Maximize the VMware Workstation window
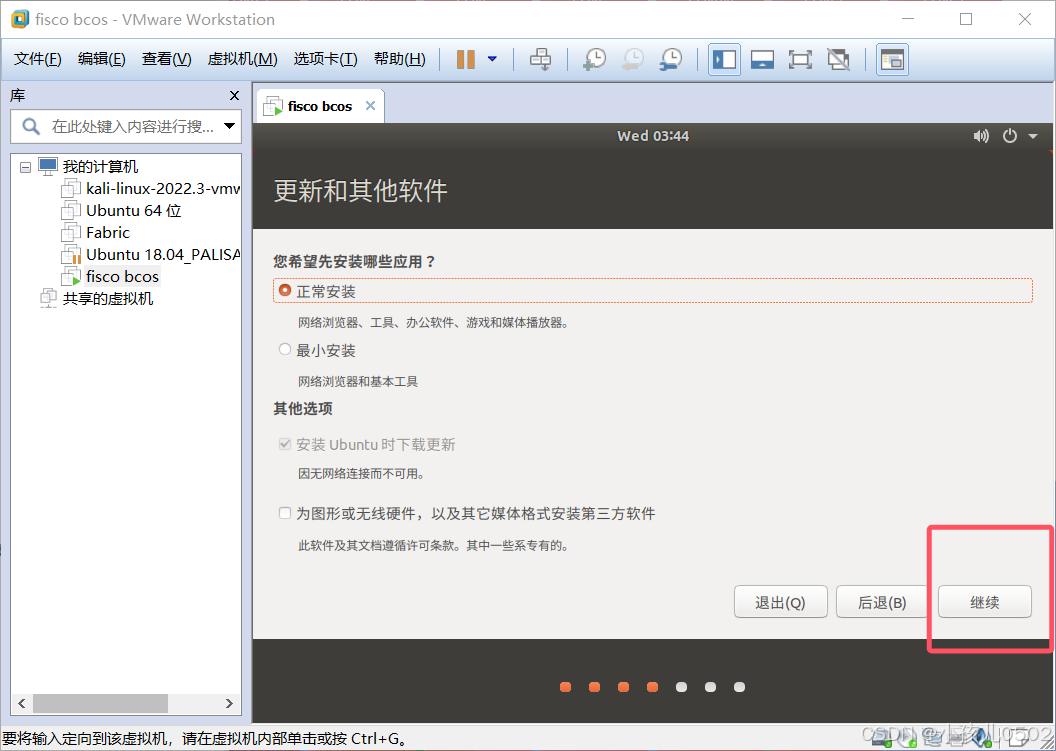The image size is (1056, 751). point(966,19)
